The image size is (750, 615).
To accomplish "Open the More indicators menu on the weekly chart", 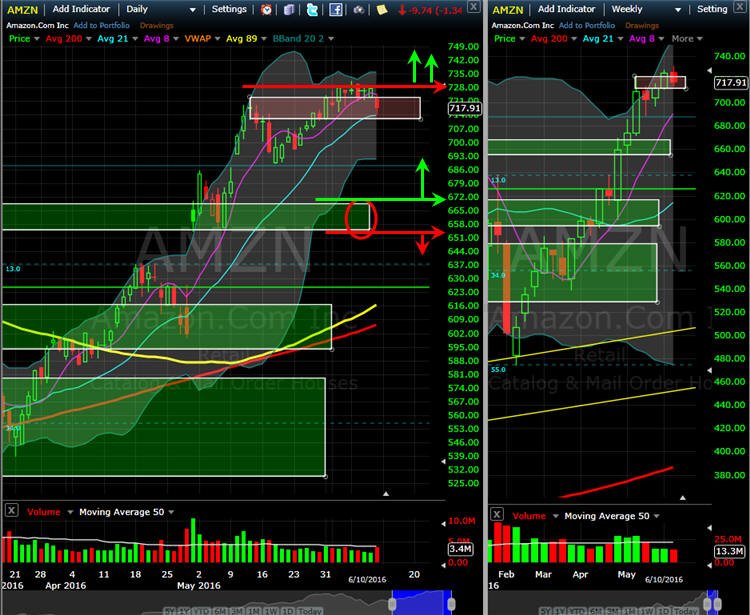I will (687, 39).
